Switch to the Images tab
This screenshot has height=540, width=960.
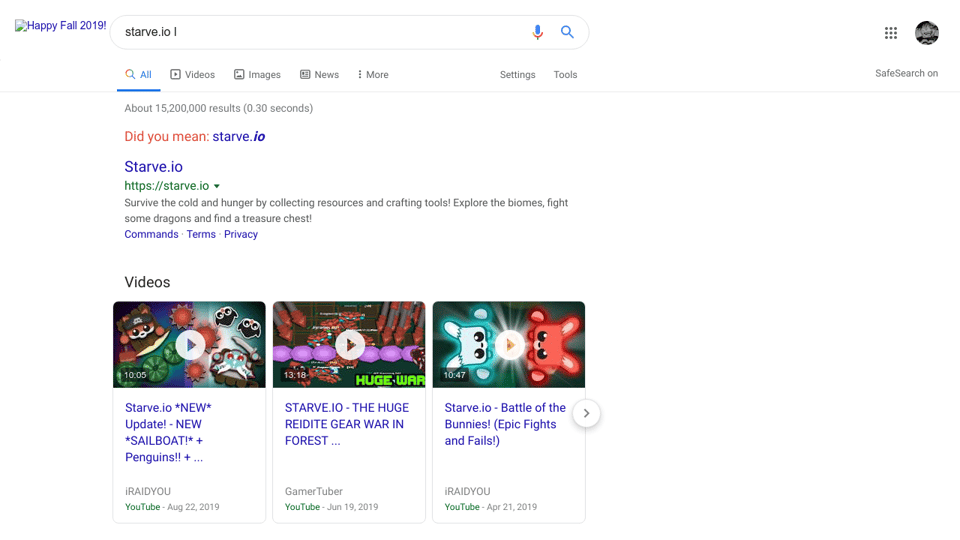257,75
